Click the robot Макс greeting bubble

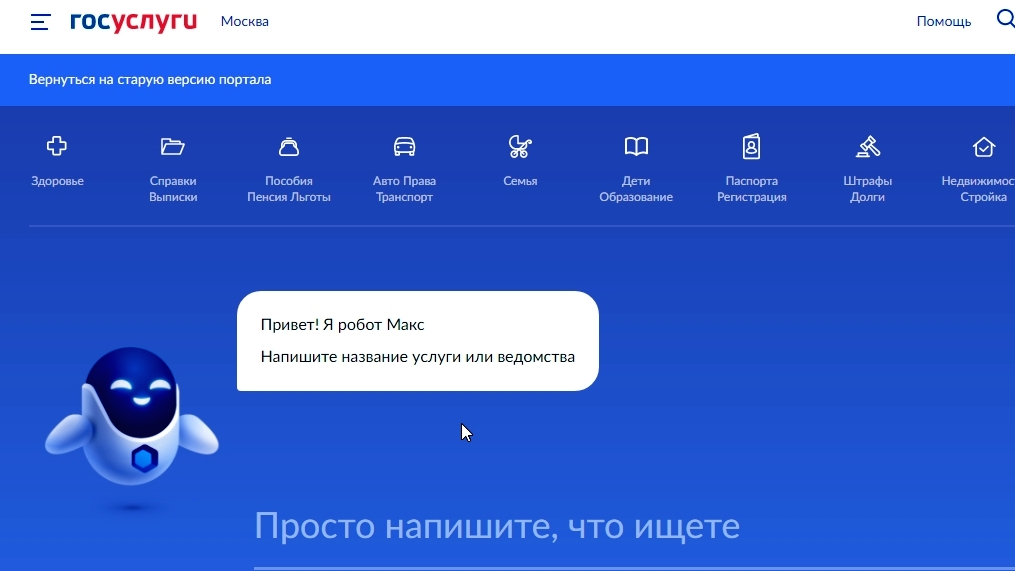(417, 341)
